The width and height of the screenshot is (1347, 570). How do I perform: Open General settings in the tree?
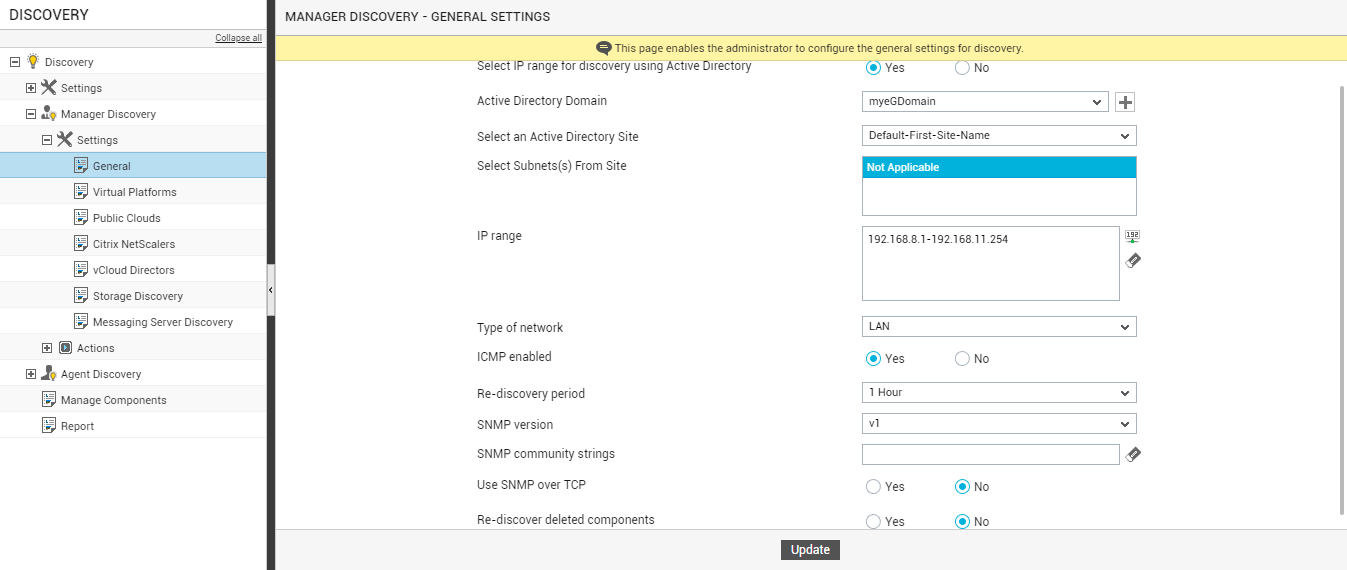click(x=112, y=166)
